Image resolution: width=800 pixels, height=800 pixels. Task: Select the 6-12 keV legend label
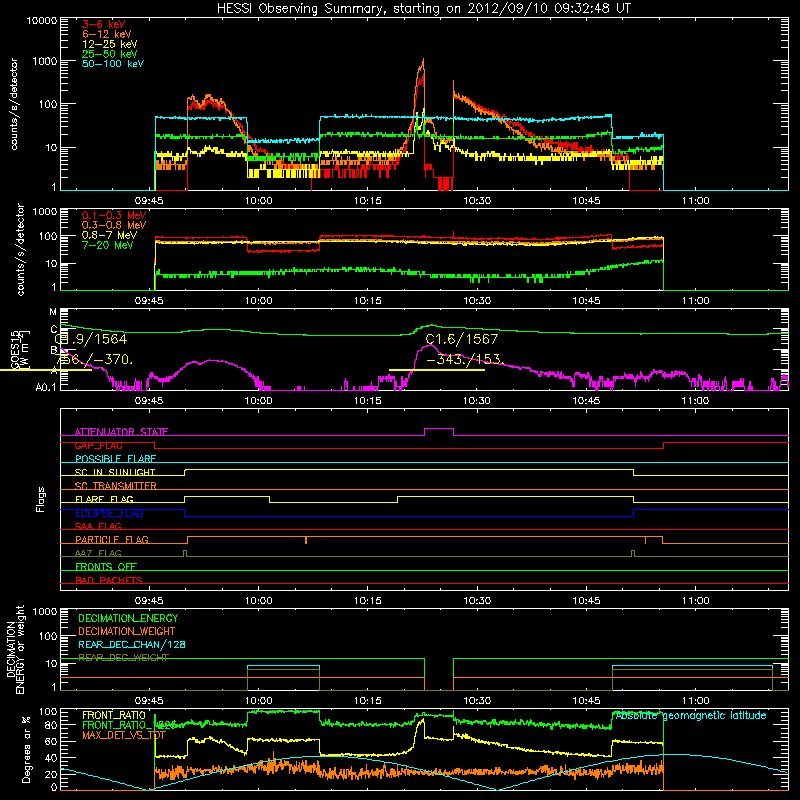pyautogui.click(x=106, y=34)
